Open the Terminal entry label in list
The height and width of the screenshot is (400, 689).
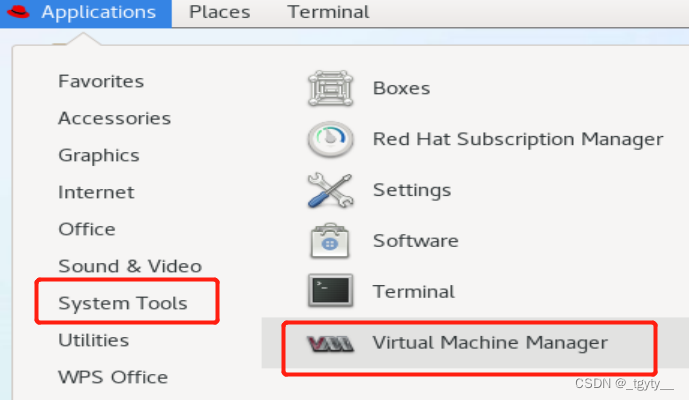click(x=414, y=292)
